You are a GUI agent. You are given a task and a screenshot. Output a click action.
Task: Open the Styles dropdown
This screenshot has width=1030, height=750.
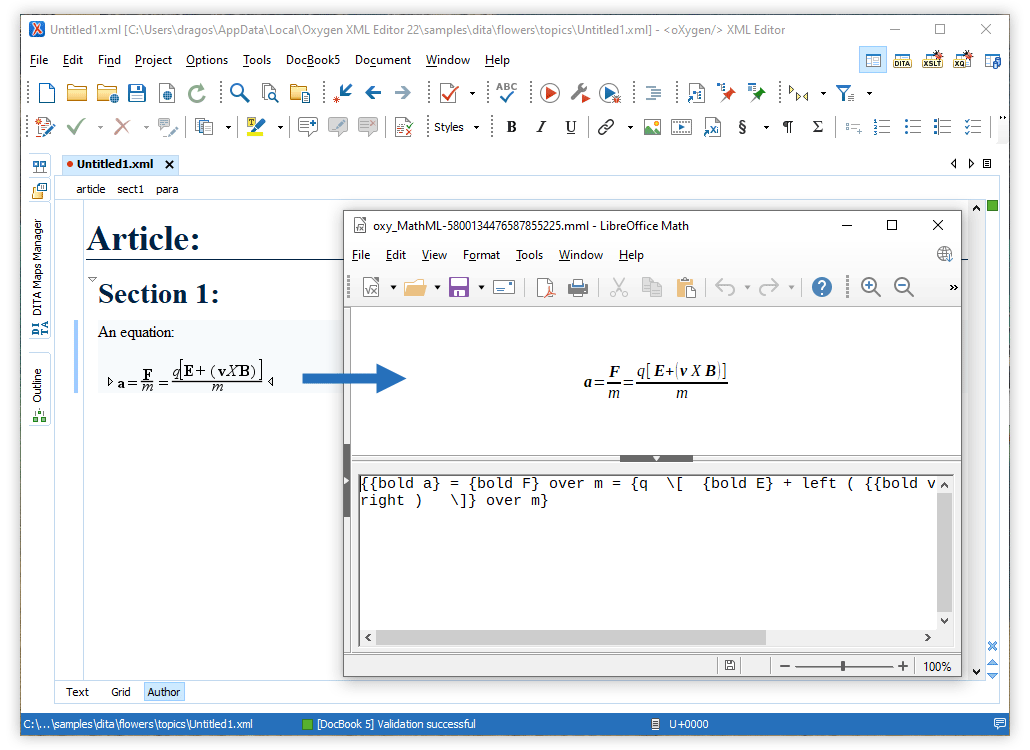(457, 127)
